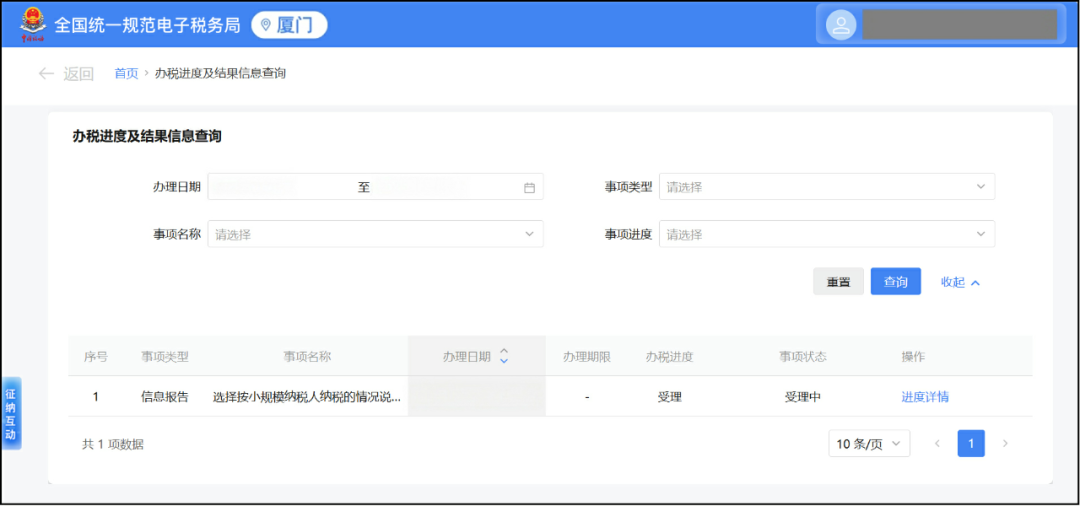Viewport: 1080px width, 506px height.
Task: Click the national tax emblem logo
Action: [32, 25]
